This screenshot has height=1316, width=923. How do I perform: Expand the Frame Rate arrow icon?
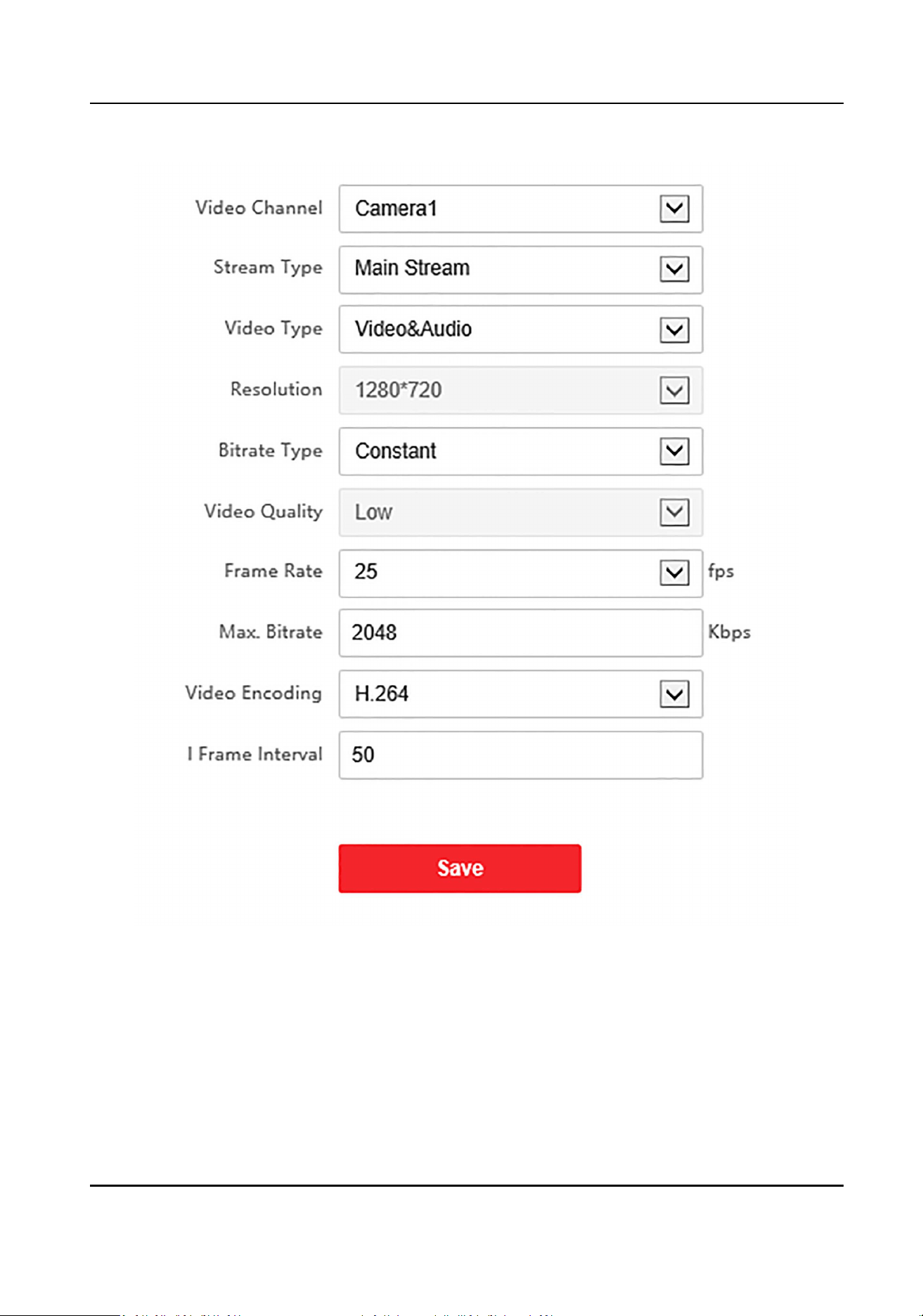674,573
